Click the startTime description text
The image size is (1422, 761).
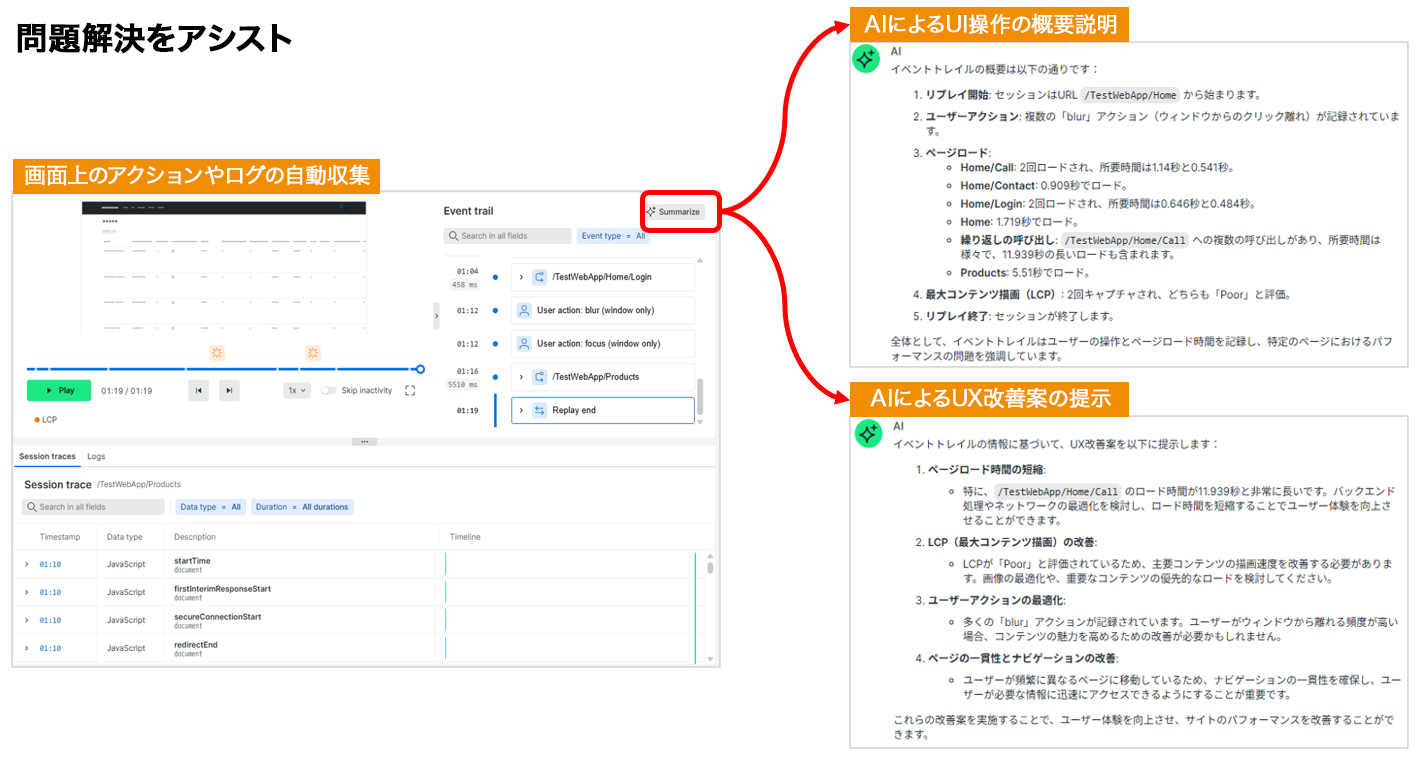(x=192, y=561)
